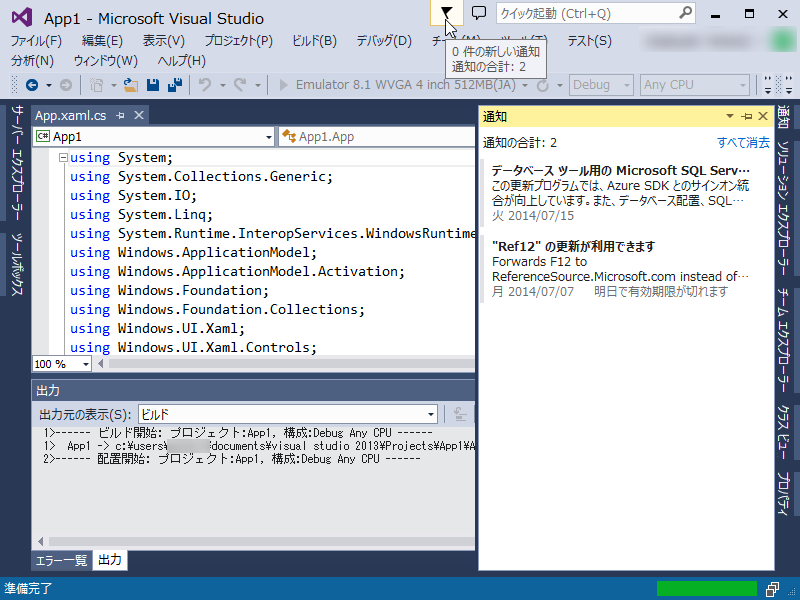Open the notifications panel window position menu
The width and height of the screenshot is (800, 600).
pos(730,116)
